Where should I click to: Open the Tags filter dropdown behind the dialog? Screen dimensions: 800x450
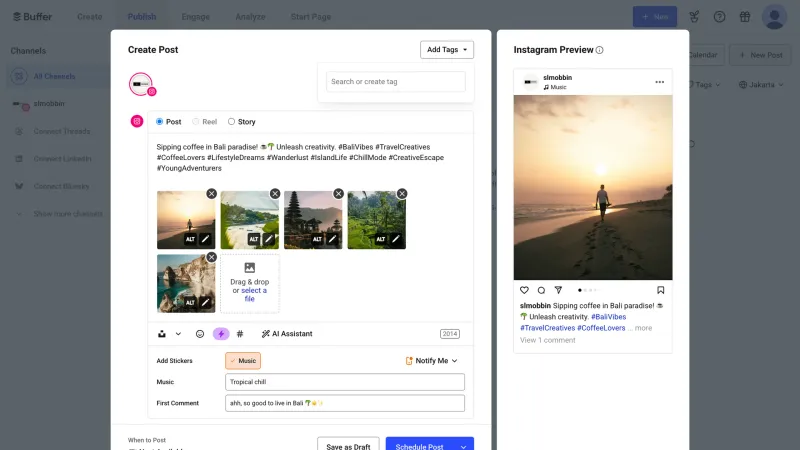tap(705, 85)
